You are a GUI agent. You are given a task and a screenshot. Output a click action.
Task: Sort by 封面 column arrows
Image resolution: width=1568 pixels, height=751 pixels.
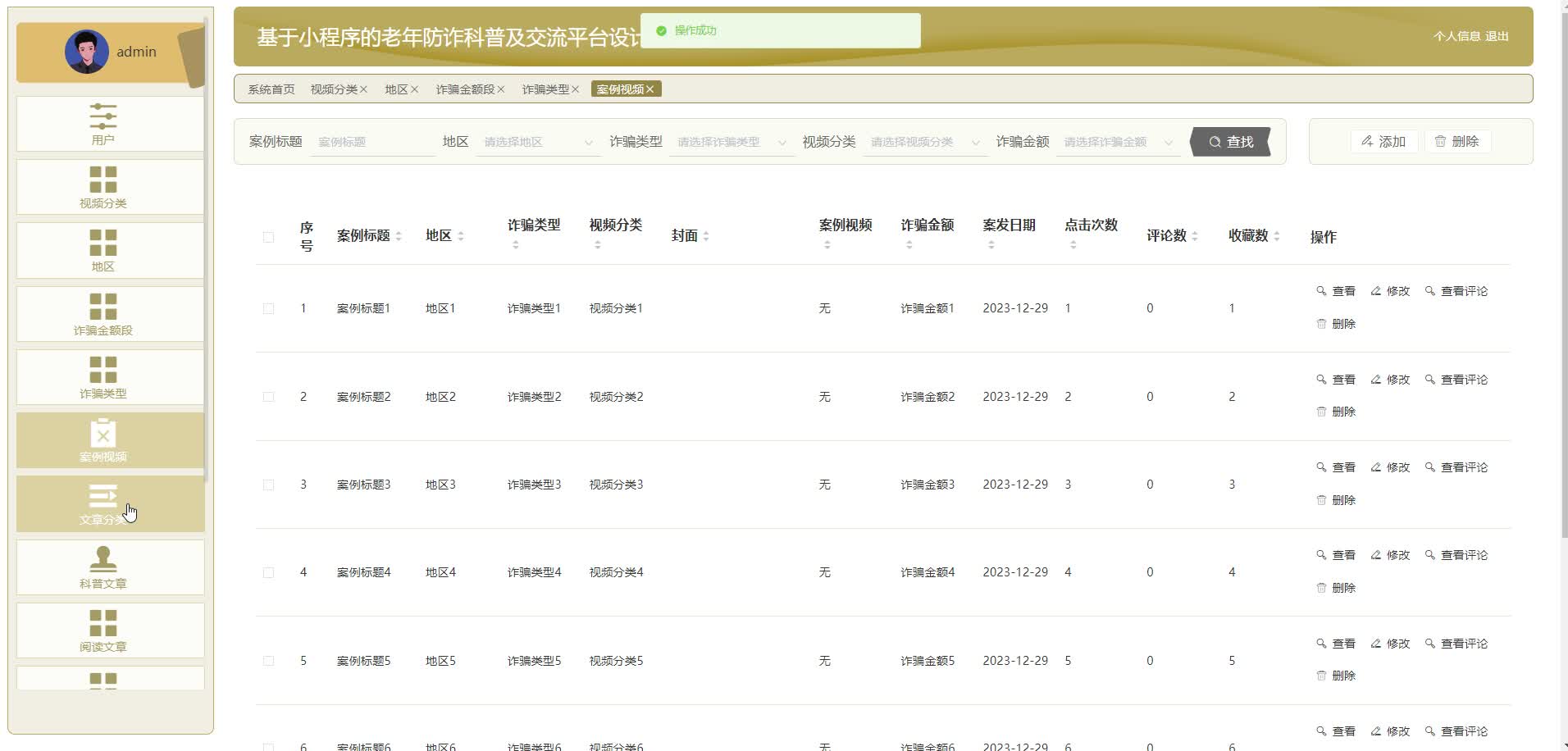point(706,236)
